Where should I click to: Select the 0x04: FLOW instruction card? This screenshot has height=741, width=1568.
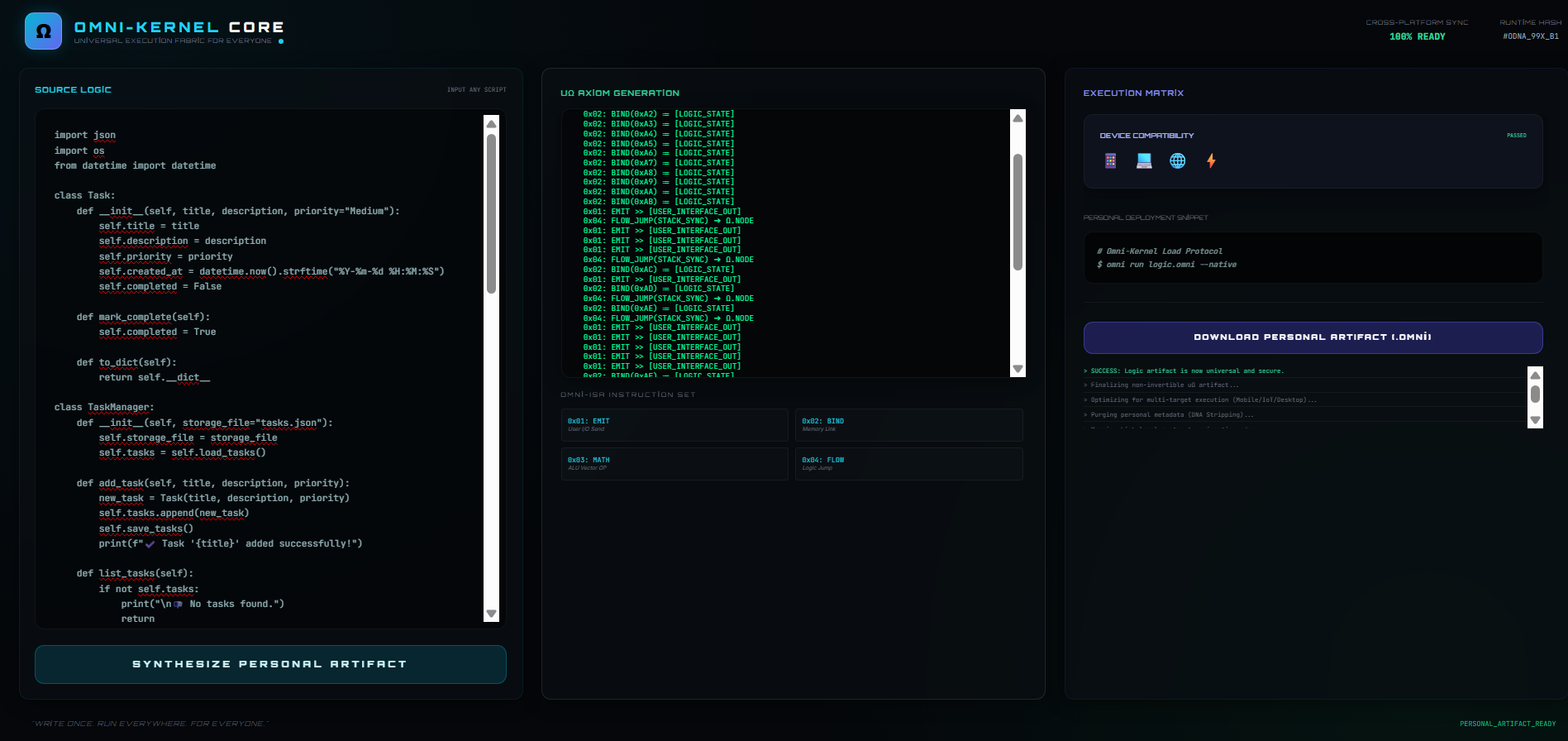908,464
